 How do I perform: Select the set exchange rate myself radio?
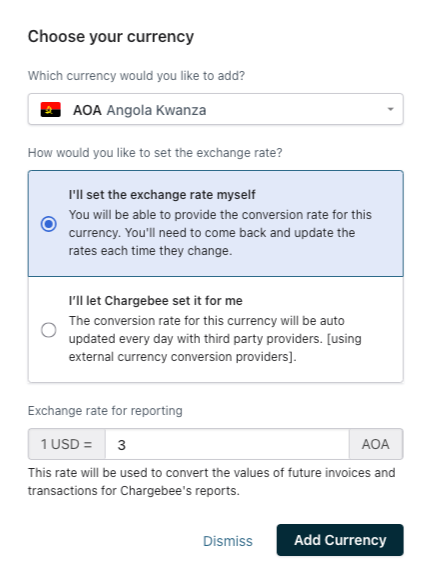(49, 224)
